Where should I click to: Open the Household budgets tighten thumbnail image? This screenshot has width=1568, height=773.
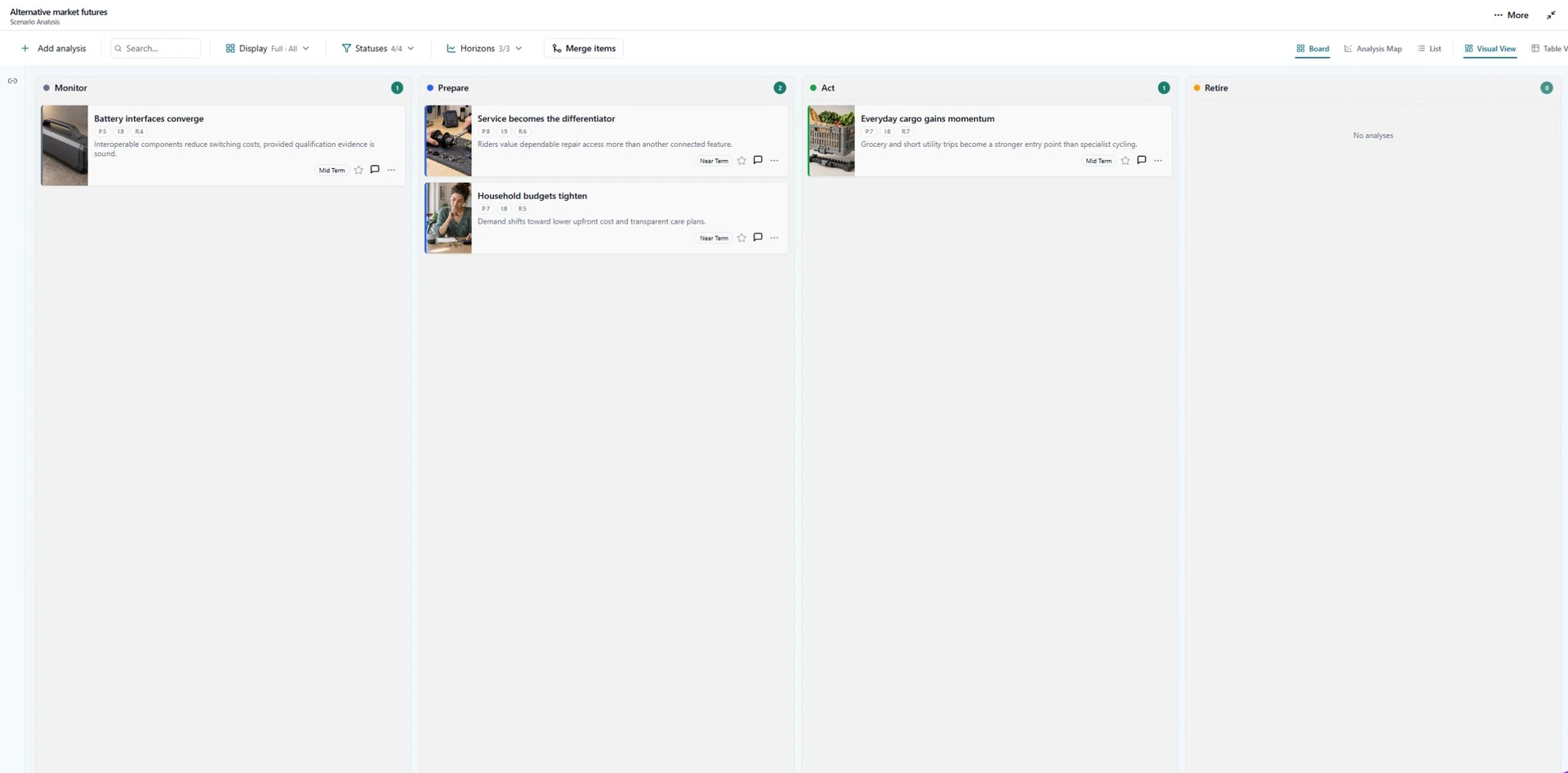[448, 218]
